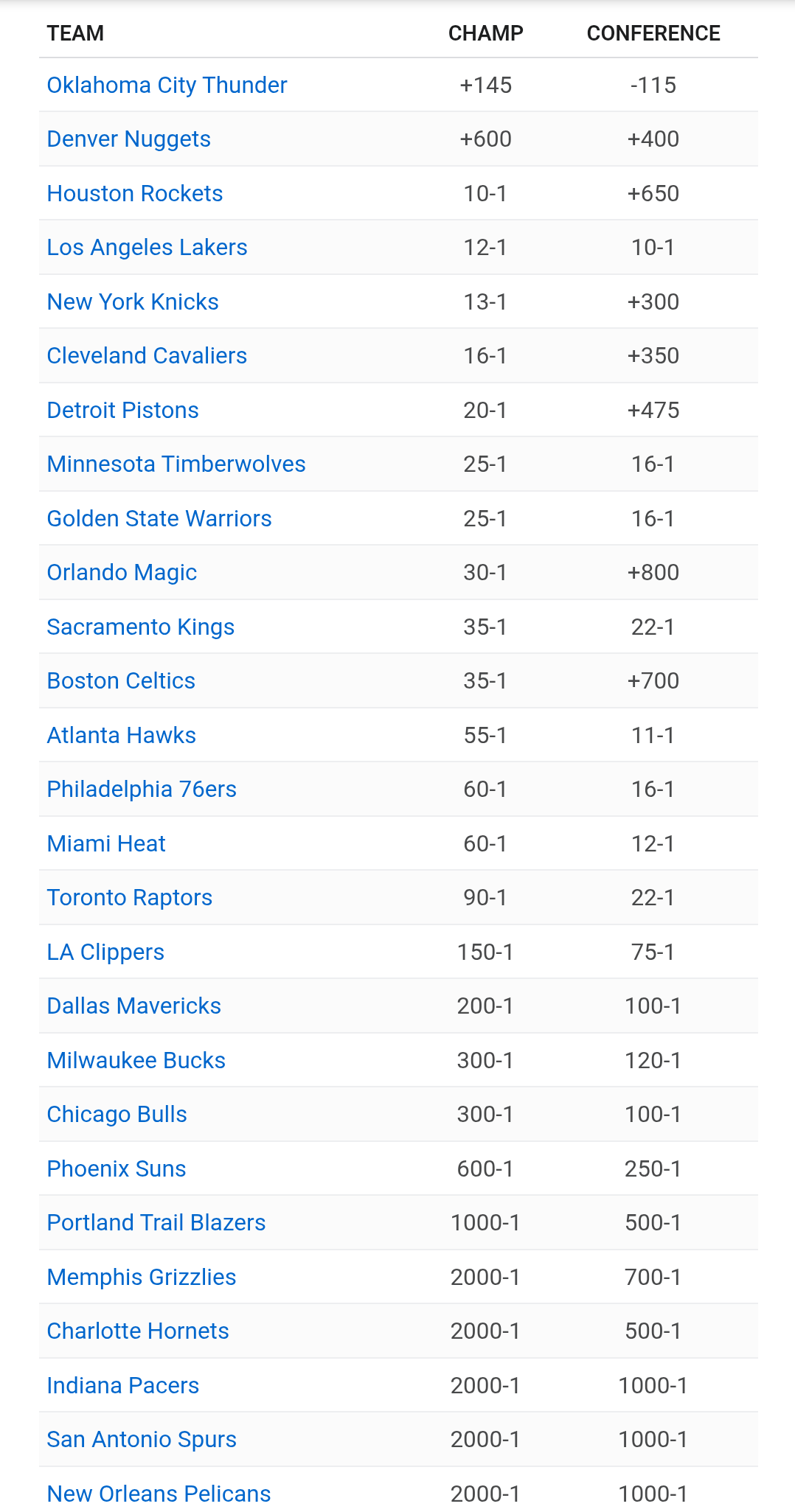
Task: Go to the Miami Heat page
Action: 106,843
